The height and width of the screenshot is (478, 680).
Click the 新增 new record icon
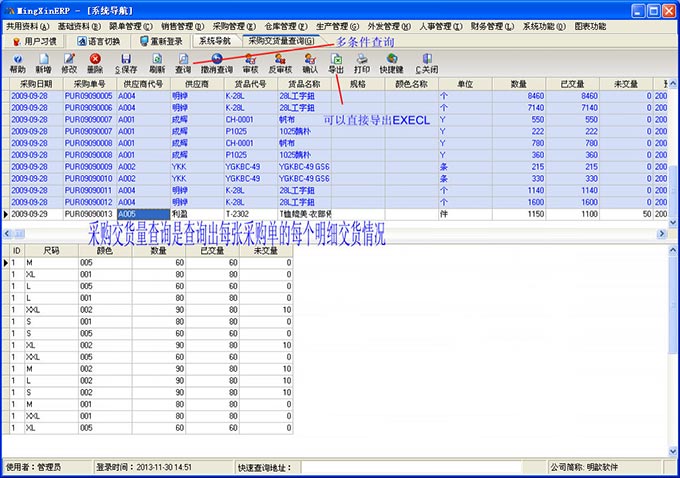[43, 63]
